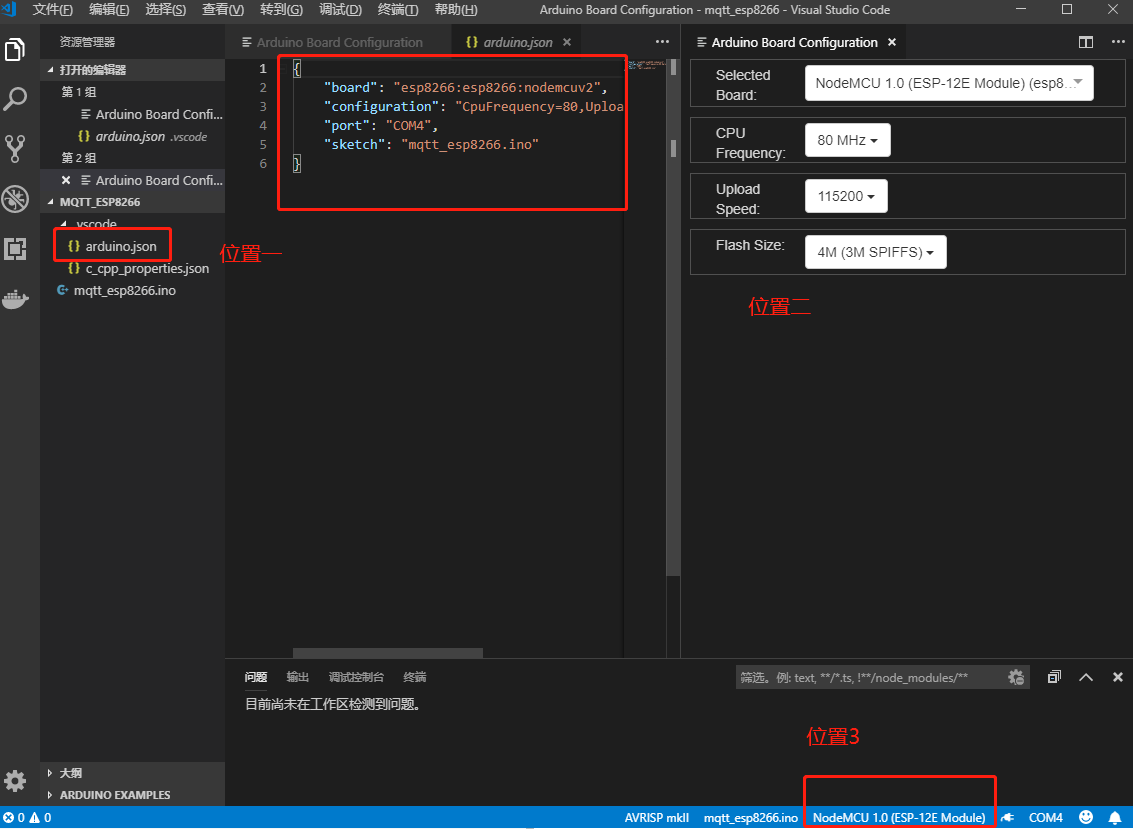
Task: Open the 转到(G) menu
Action: [281, 10]
